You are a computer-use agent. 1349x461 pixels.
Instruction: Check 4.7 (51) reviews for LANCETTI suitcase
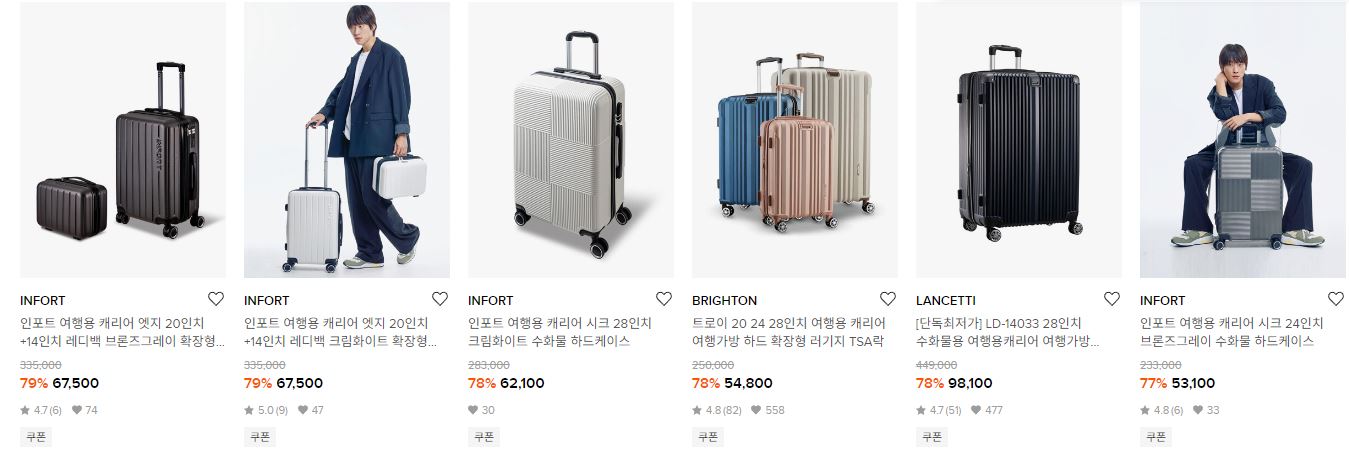(940, 410)
